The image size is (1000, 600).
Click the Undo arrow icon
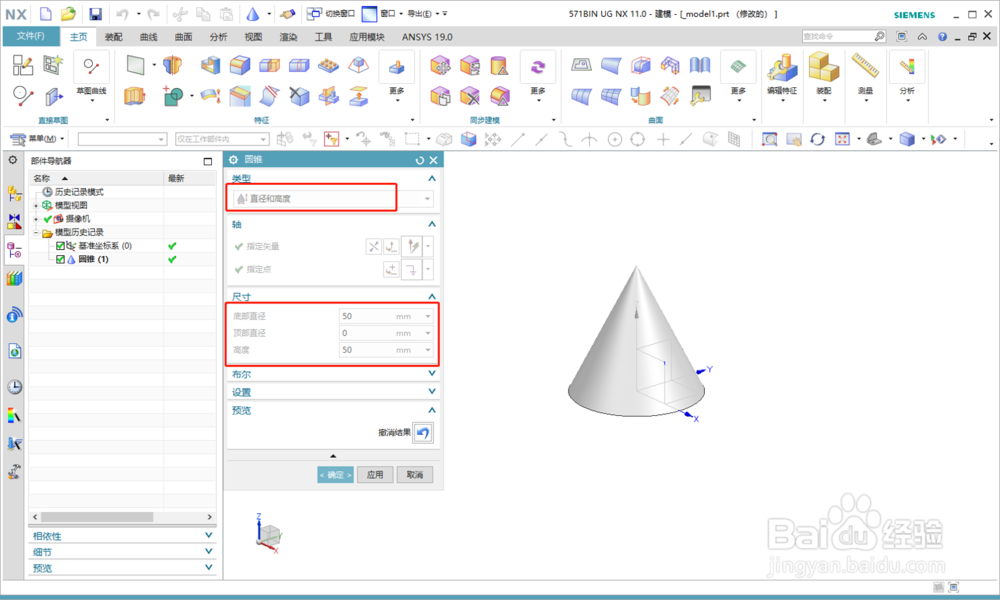pos(122,14)
